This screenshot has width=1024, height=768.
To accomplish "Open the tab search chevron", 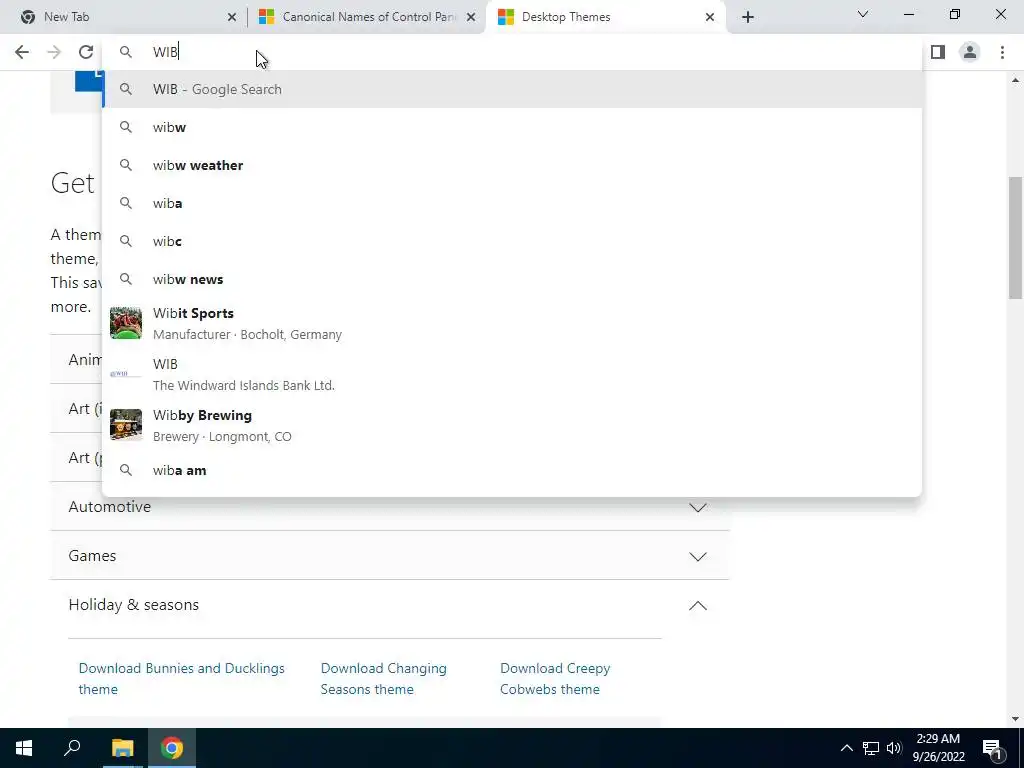I will (863, 14).
